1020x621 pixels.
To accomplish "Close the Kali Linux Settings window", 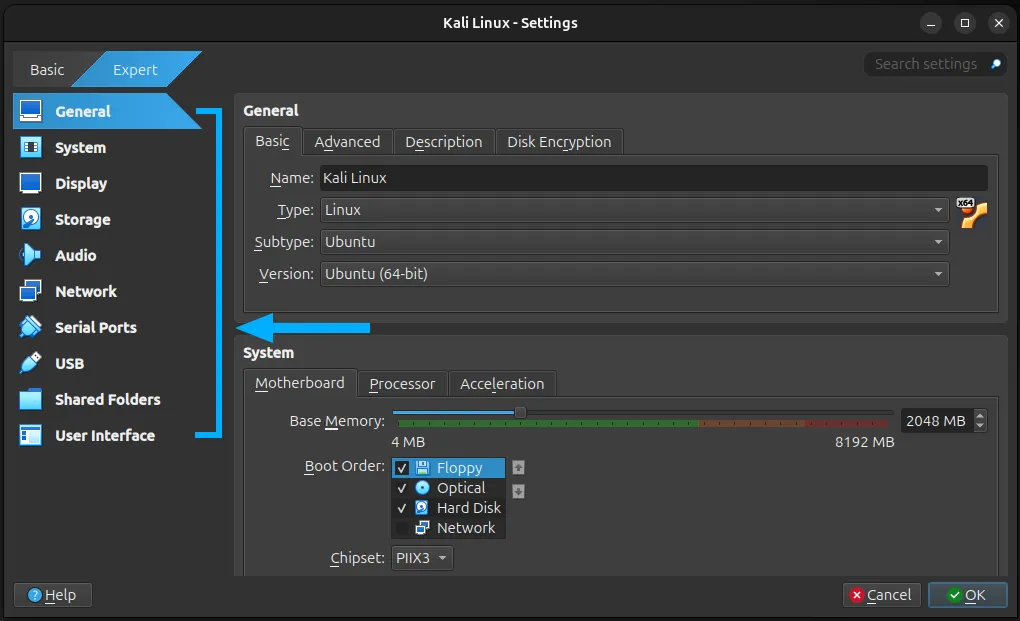I will (999, 23).
